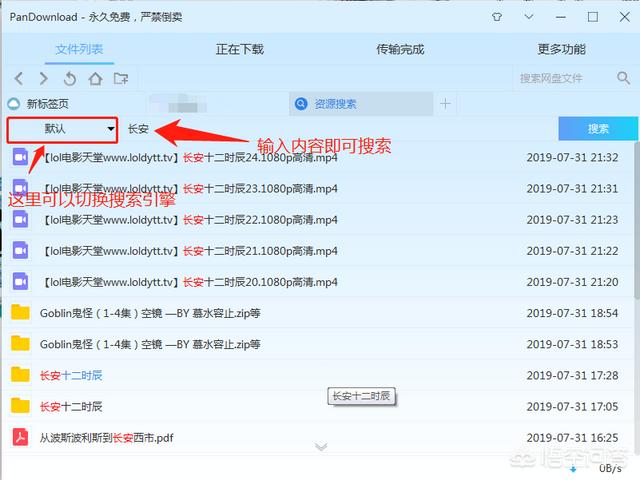Click folder icon of Goblin row dated 18:54
Image resolution: width=640 pixels, height=480 pixels.
20,312
